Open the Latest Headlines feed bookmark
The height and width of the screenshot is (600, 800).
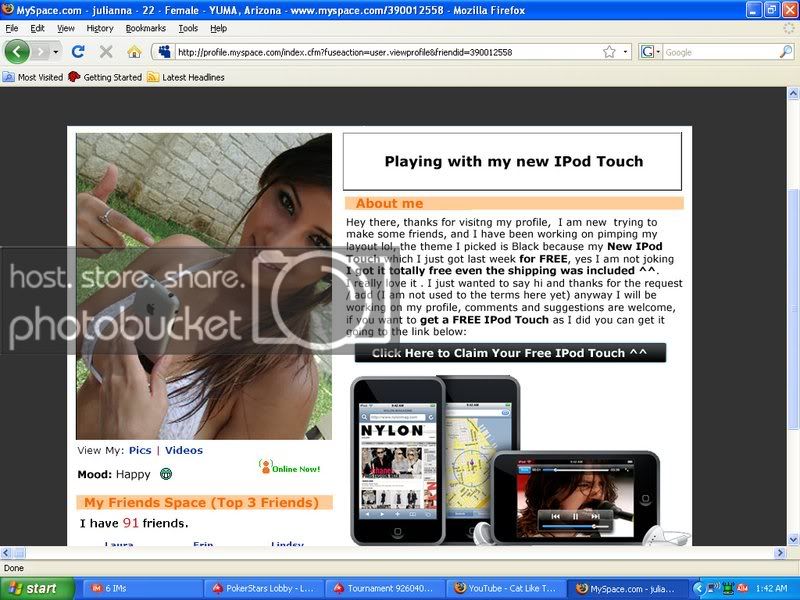pos(186,77)
